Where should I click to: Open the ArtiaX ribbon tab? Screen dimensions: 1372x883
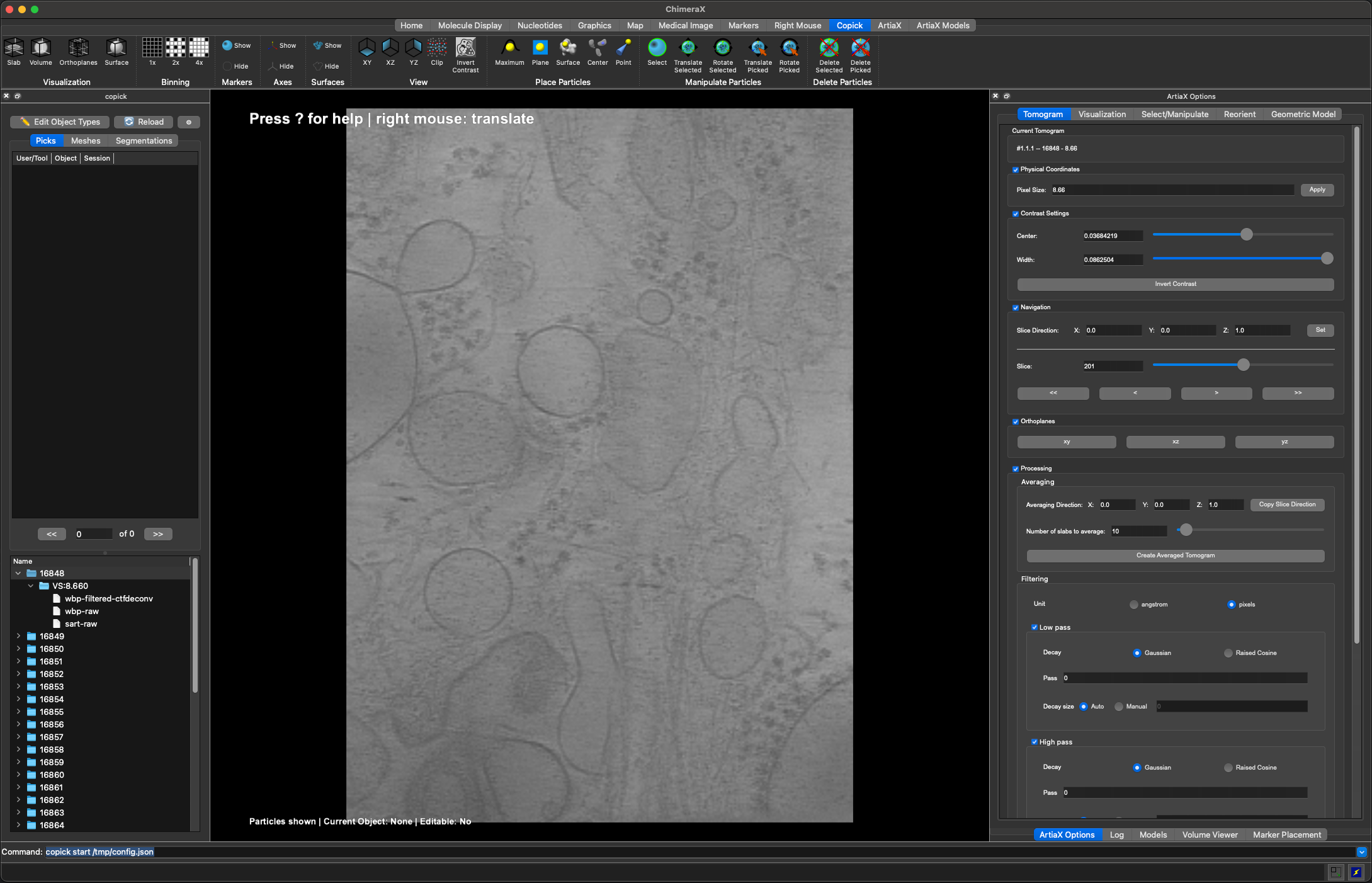point(889,25)
